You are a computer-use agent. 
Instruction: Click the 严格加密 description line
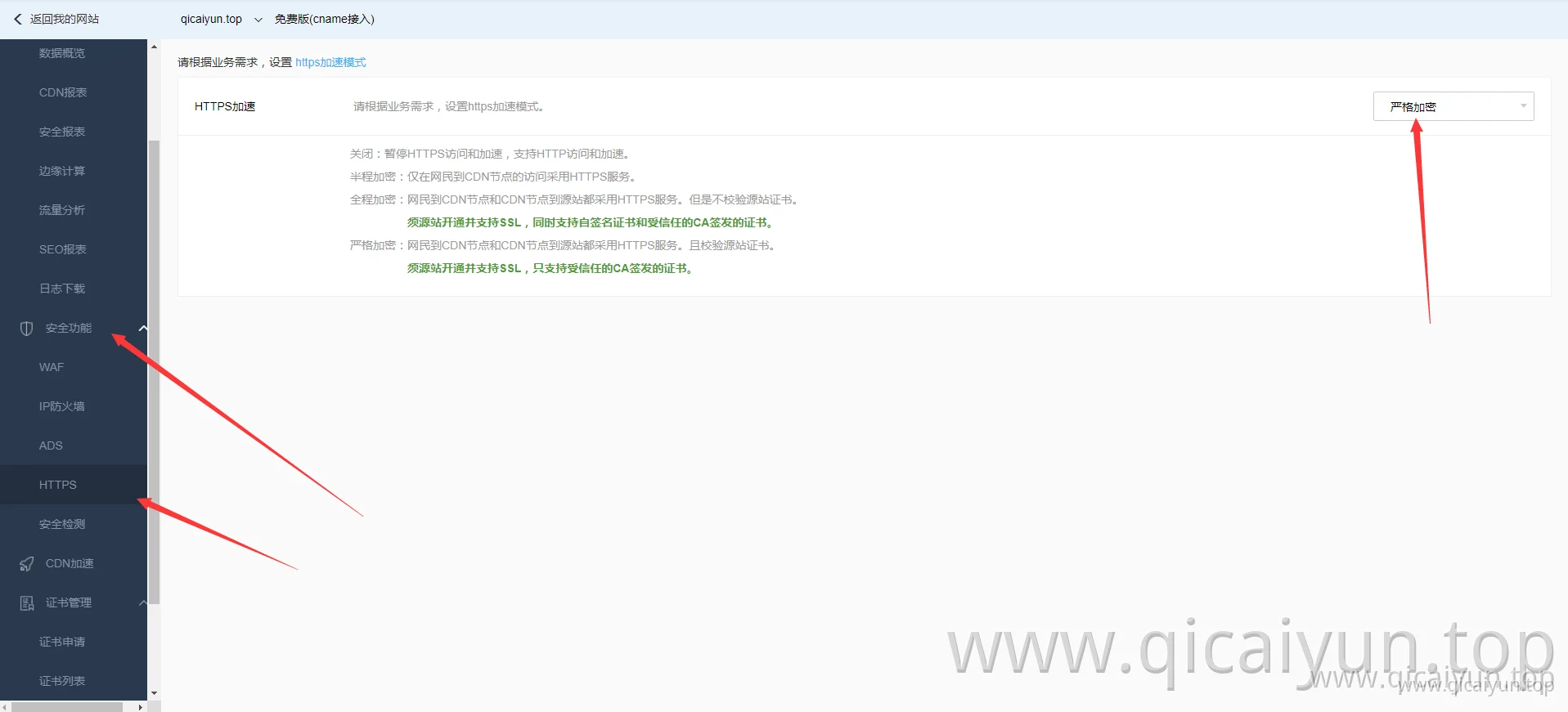(x=564, y=245)
